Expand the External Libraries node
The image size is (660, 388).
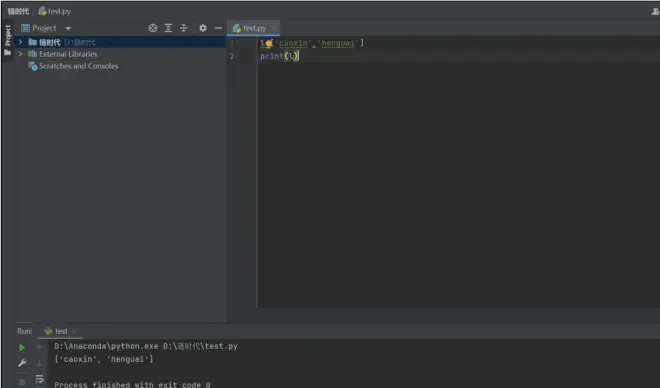click(x=20, y=54)
